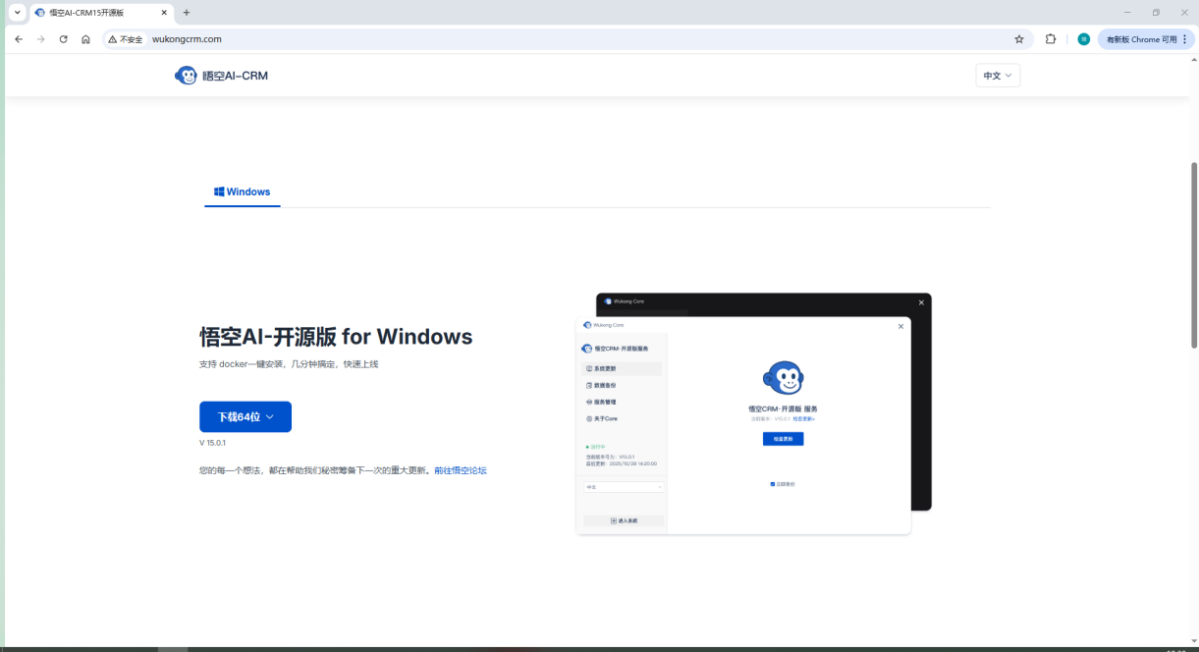
Task: Click the bookmark star icon in the address bar
Action: (1019, 39)
